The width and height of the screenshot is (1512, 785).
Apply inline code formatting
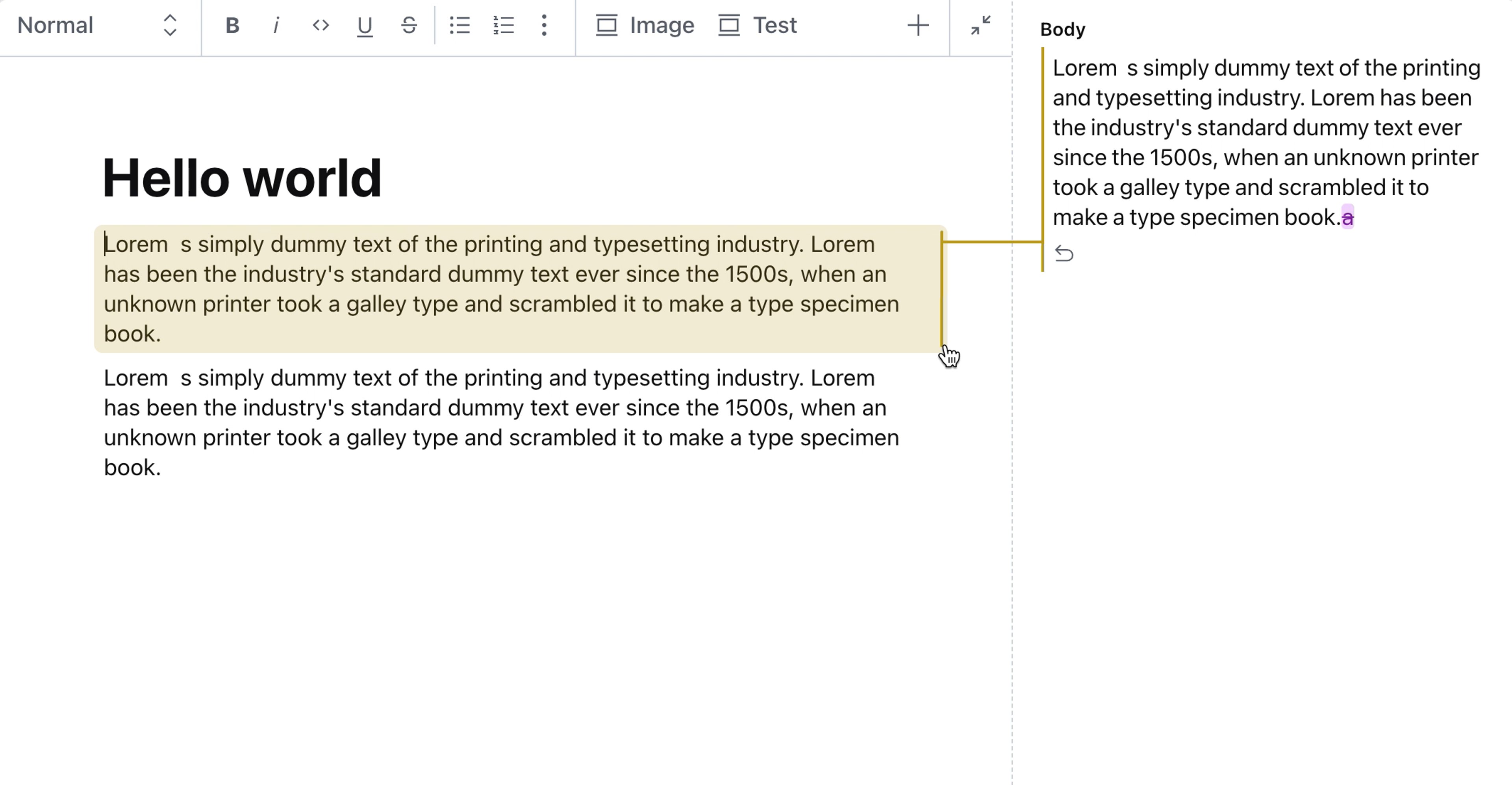pyautogui.click(x=321, y=26)
